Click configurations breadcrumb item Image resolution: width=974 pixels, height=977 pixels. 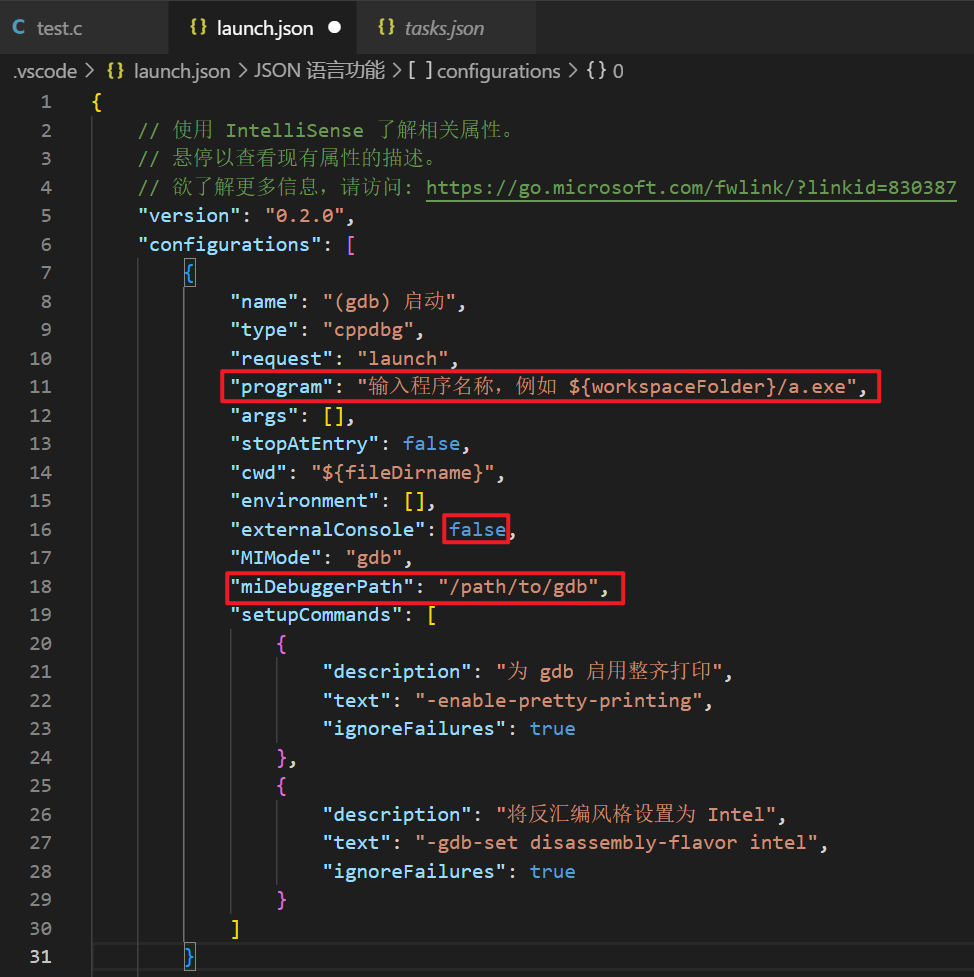tap(498, 71)
